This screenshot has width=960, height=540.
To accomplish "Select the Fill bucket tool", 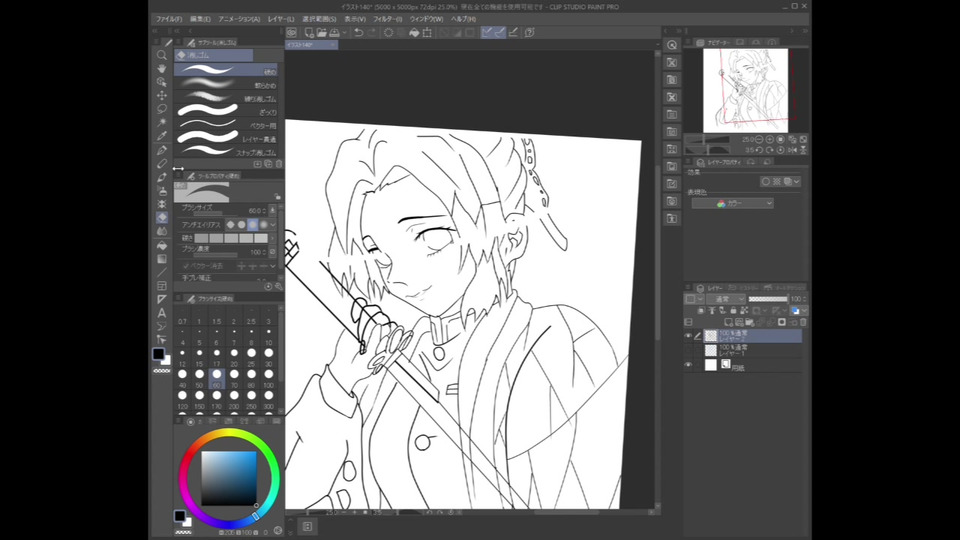I will (162, 245).
